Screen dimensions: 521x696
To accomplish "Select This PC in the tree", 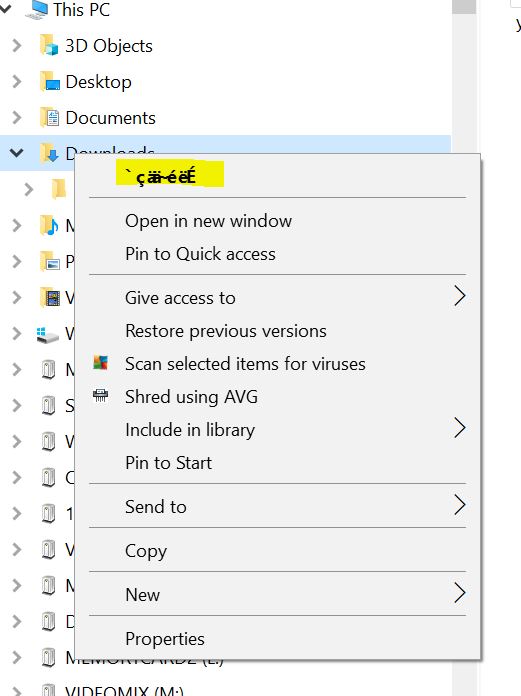I will coord(81,9).
